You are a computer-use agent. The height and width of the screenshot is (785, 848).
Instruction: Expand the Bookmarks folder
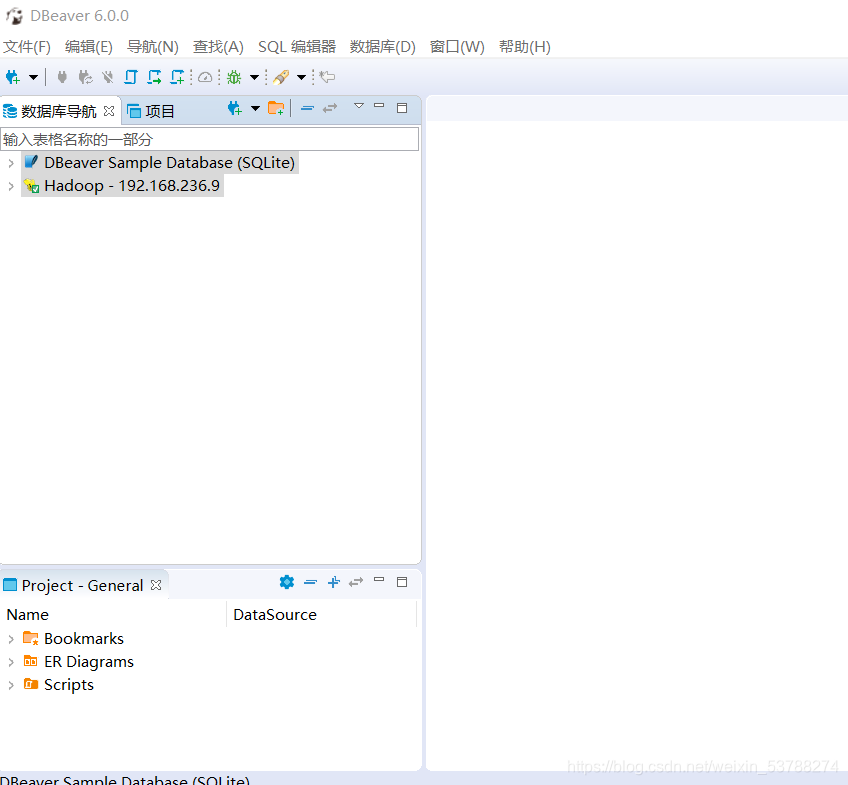(11, 639)
